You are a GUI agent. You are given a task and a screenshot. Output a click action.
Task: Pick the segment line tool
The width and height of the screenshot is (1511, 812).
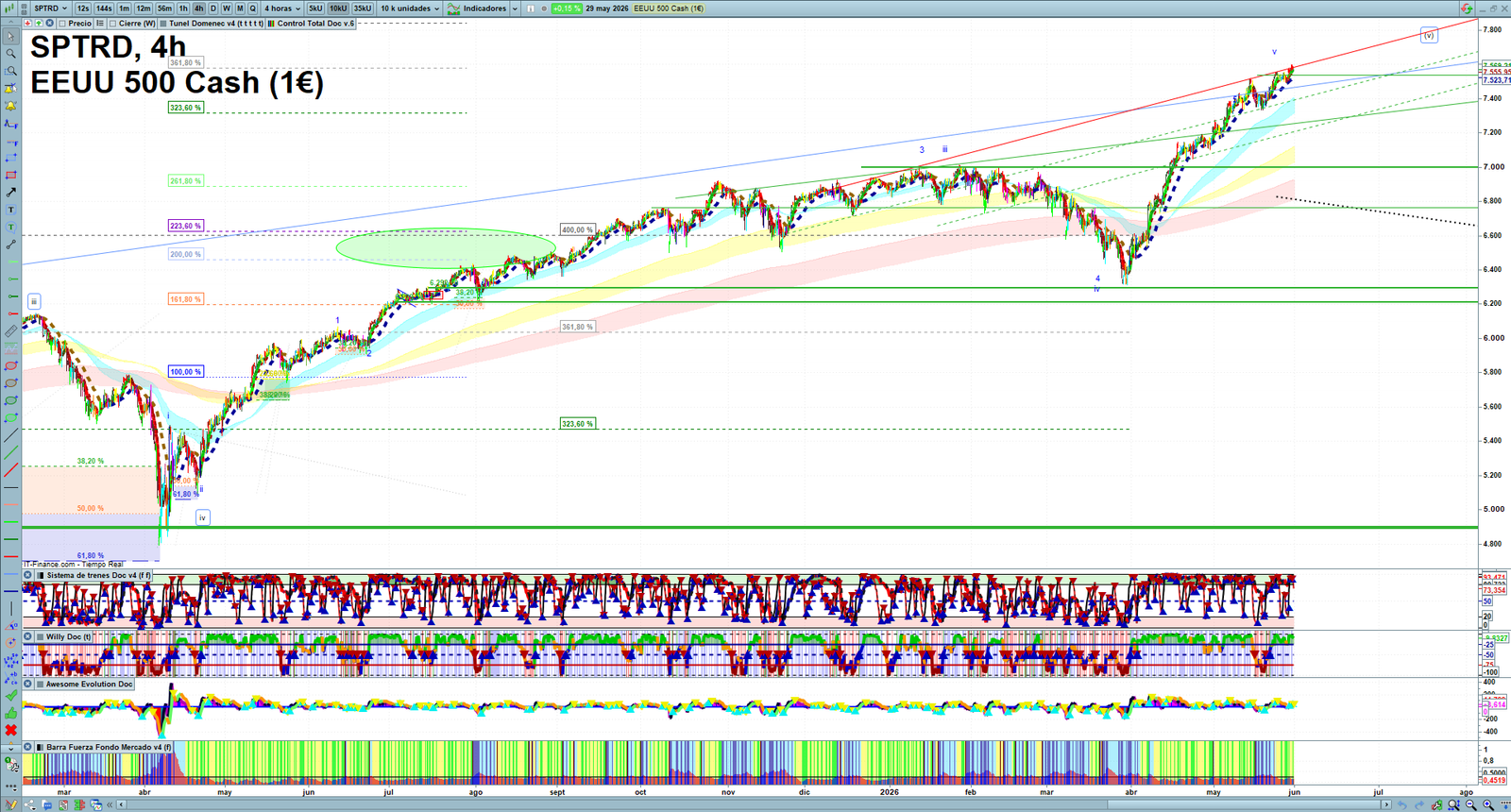coord(11,245)
